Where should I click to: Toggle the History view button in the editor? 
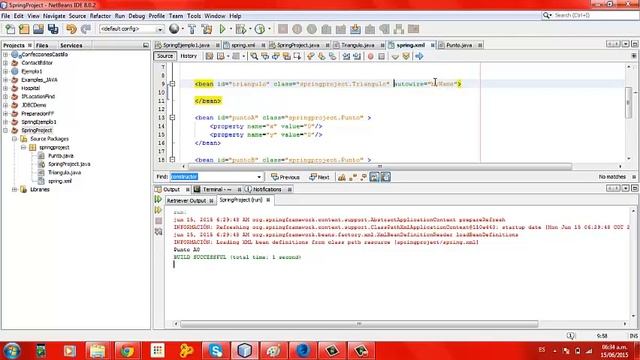click(x=189, y=56)
